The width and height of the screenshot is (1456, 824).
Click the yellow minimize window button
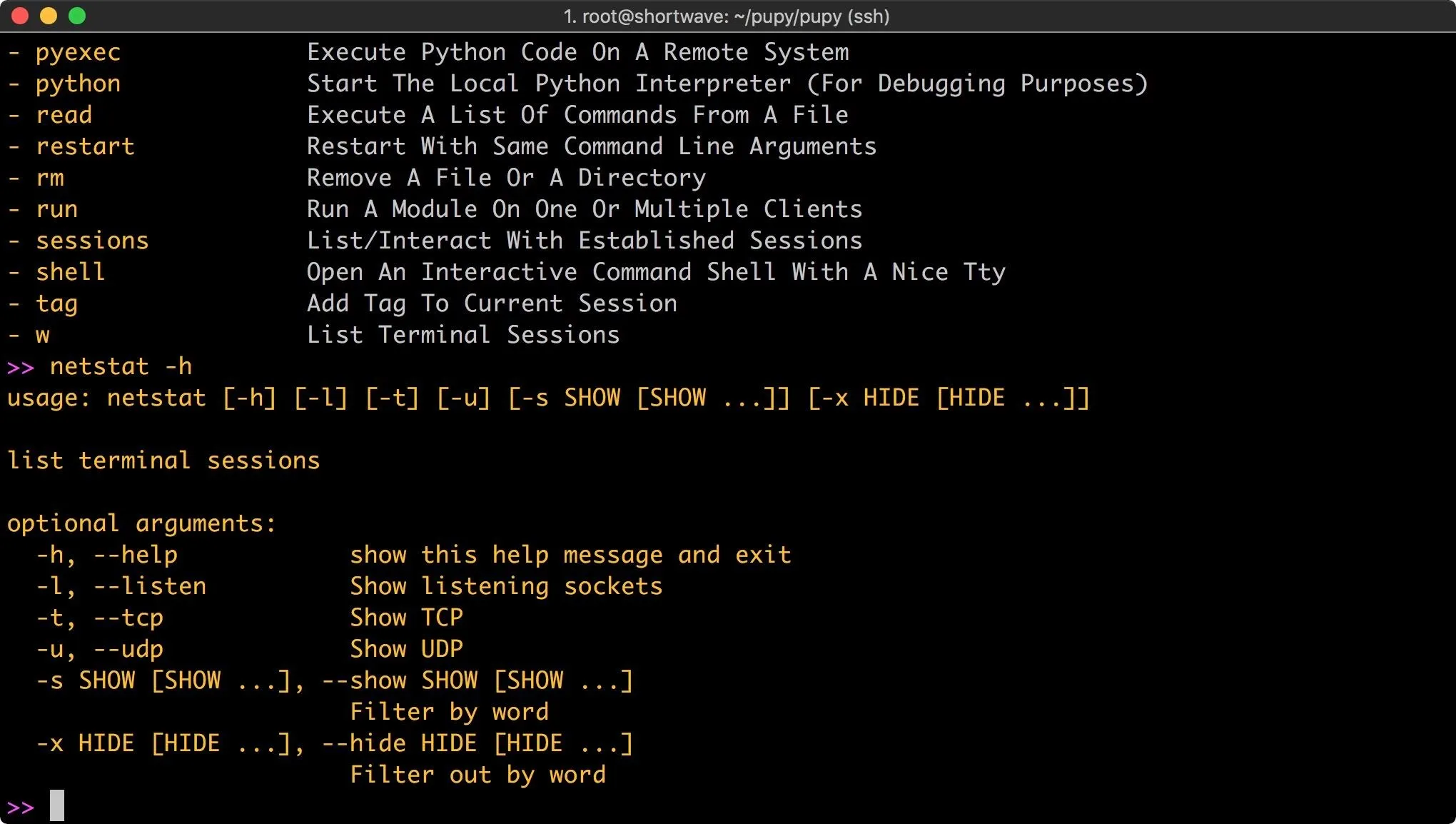[49, 16]
